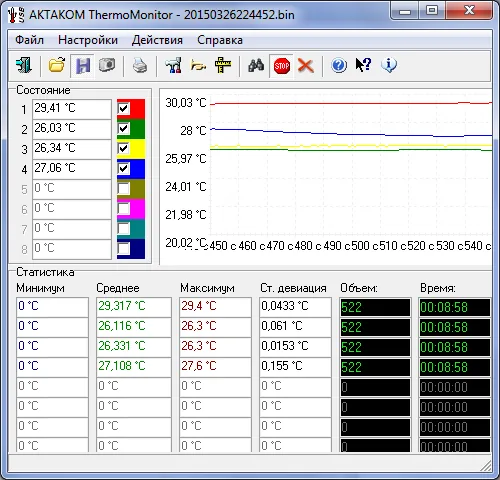Uncheck channel 1 red checkbox
The image size is (500, 480).
click(123, 109)
